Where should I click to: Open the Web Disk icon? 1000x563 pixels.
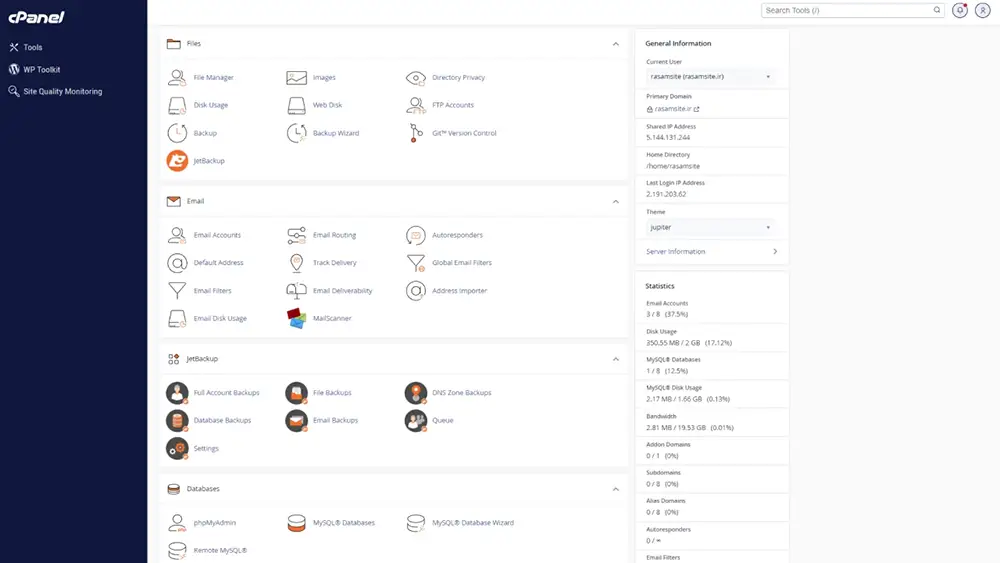click(x=296, y=105)
